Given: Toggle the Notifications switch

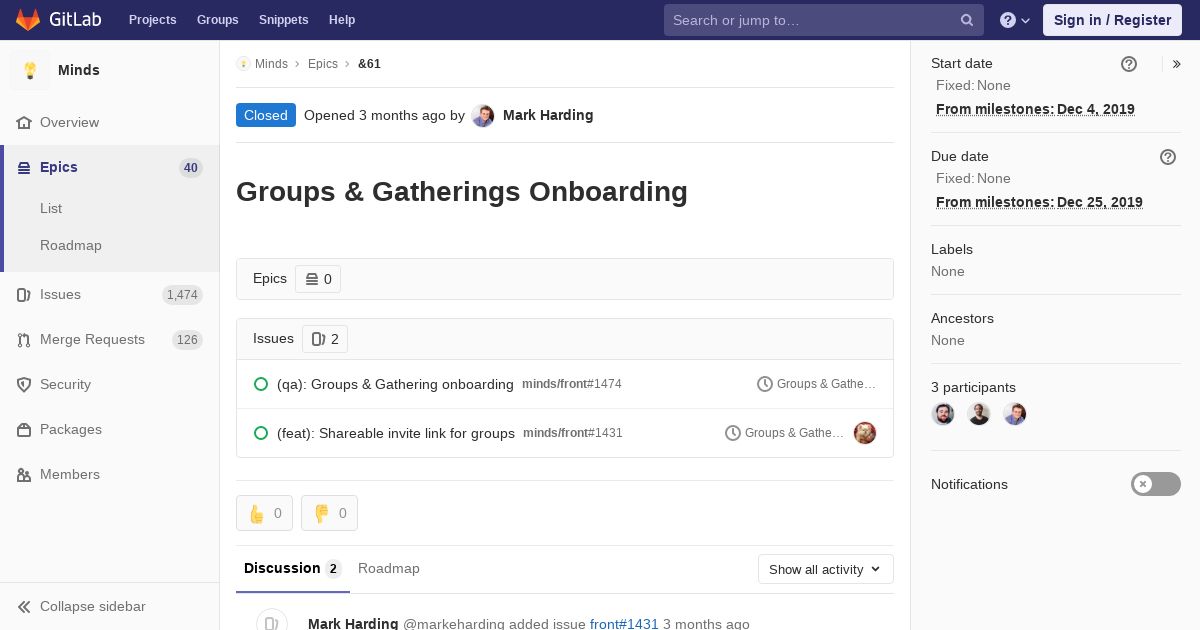Looking at the screenshot, I should coord(1156,484).
